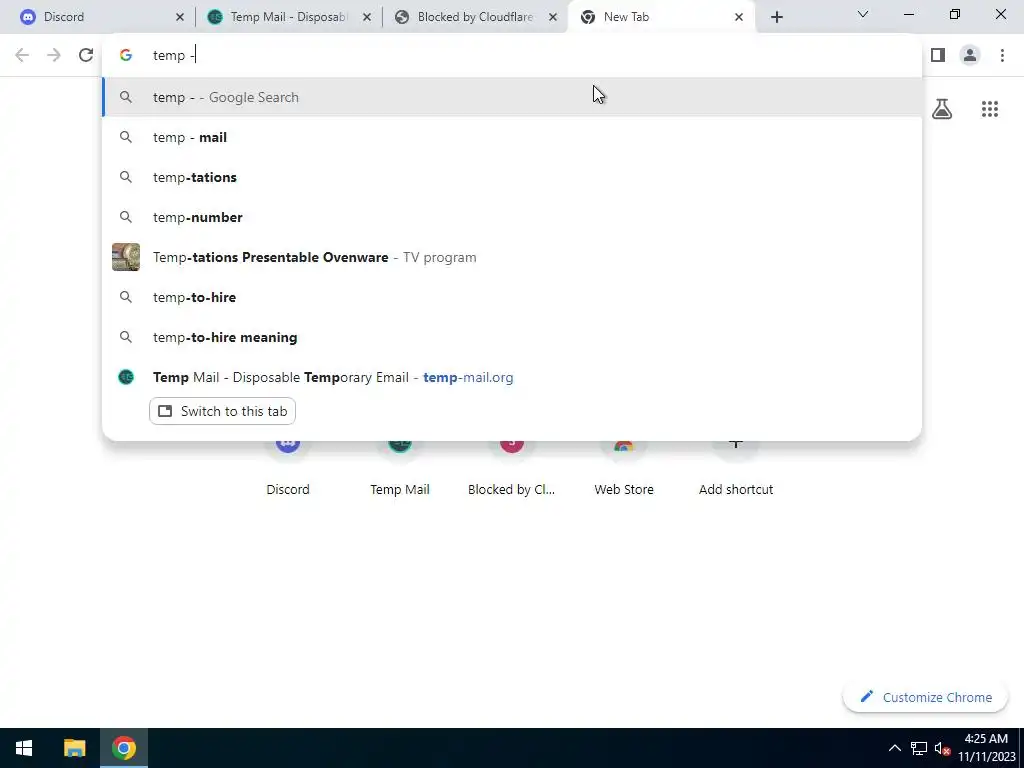Choose the 'temp-number' suggestion
Screen dimensions: 1024x768
click(x=512, y=217)
